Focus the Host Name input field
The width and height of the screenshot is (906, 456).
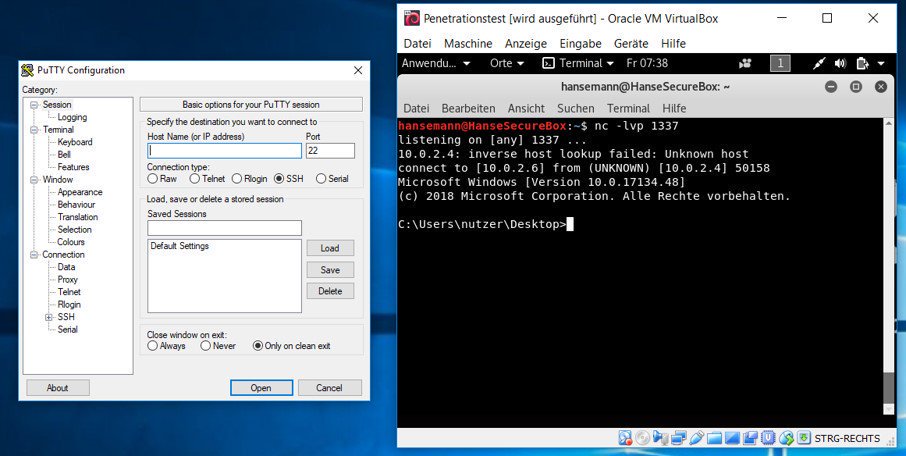pyautogui.click(x=224, y=151)
